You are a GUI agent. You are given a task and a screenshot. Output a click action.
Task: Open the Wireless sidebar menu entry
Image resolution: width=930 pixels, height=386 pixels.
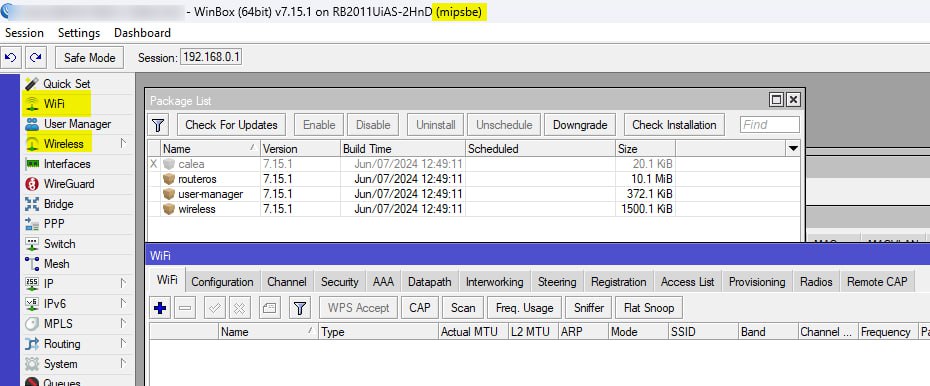click(63, 144)
